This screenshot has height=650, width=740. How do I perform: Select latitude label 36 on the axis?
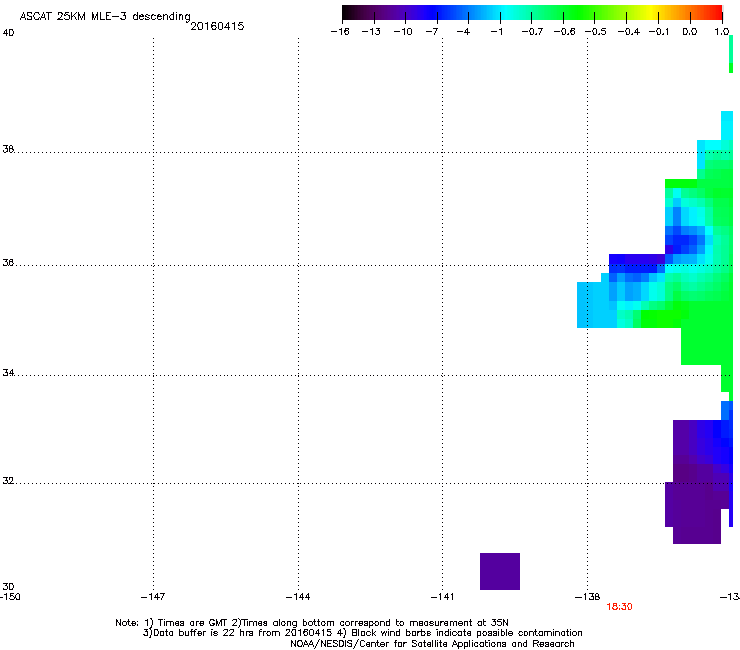click(8, 262)
